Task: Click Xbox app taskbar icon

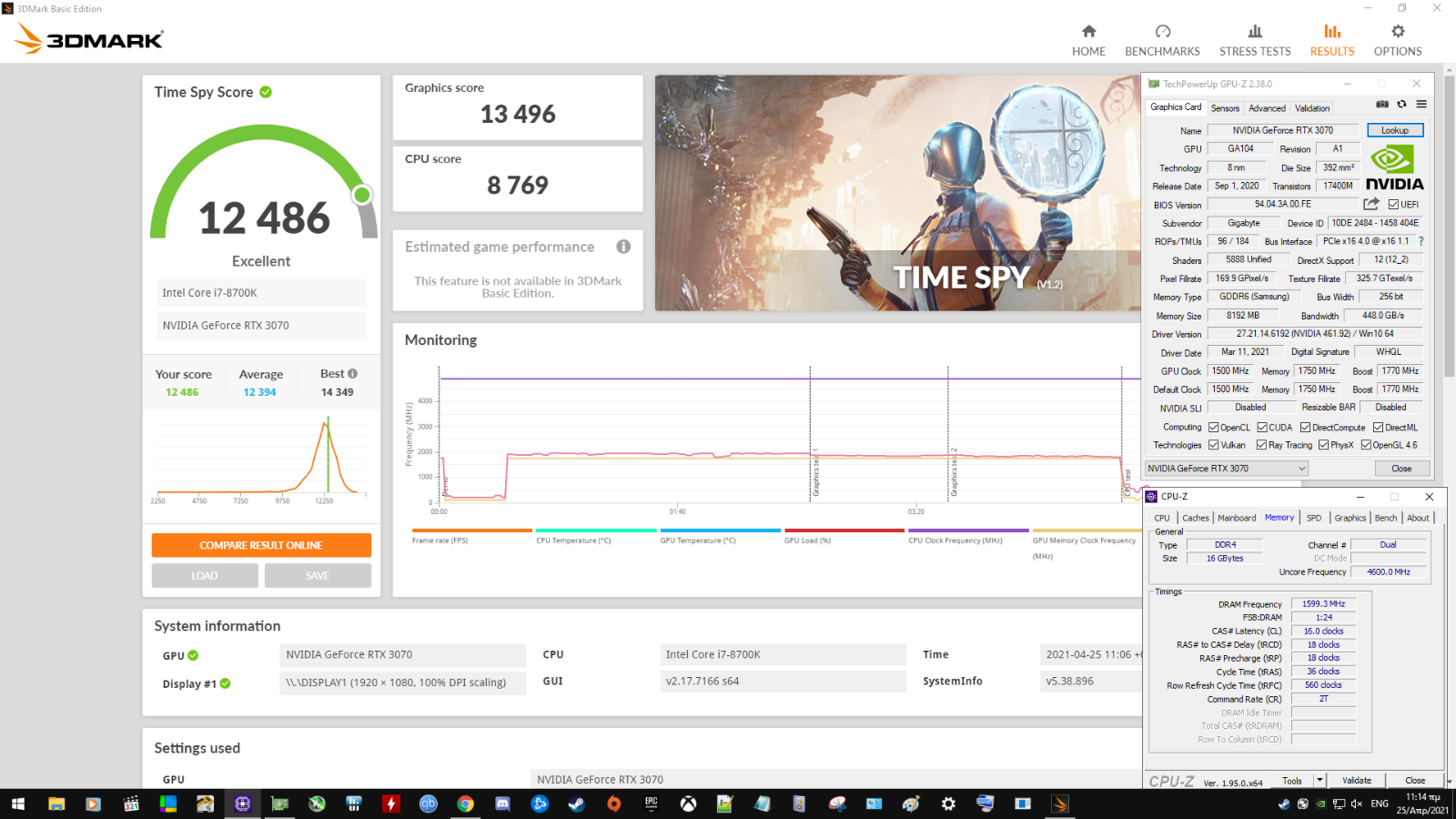Action: click(x=689, y=804)
